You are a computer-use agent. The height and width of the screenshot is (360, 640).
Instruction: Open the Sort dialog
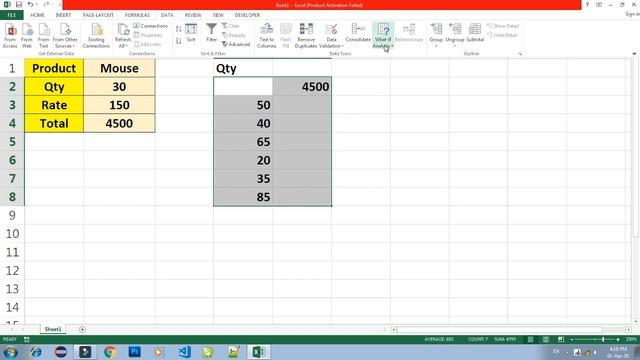click(x=191, y=33)
